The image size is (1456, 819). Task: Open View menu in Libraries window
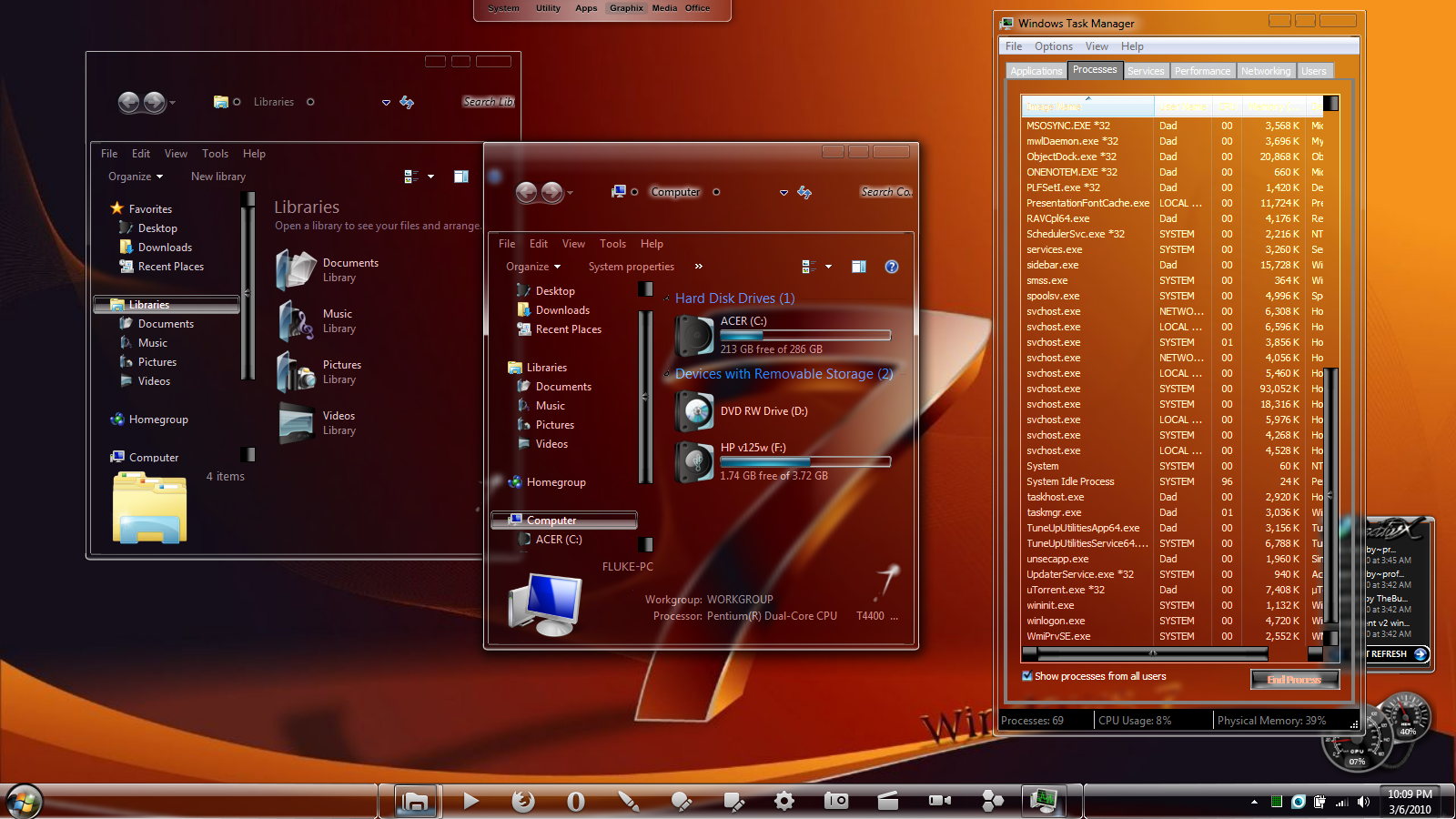click(176, 154)
